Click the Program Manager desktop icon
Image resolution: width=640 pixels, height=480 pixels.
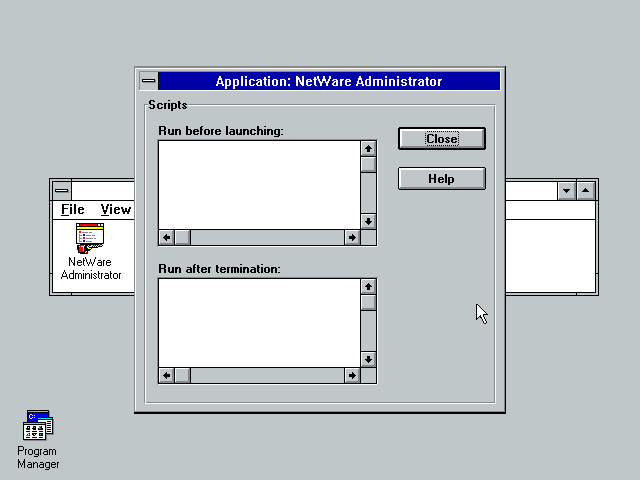pos(38,440)
